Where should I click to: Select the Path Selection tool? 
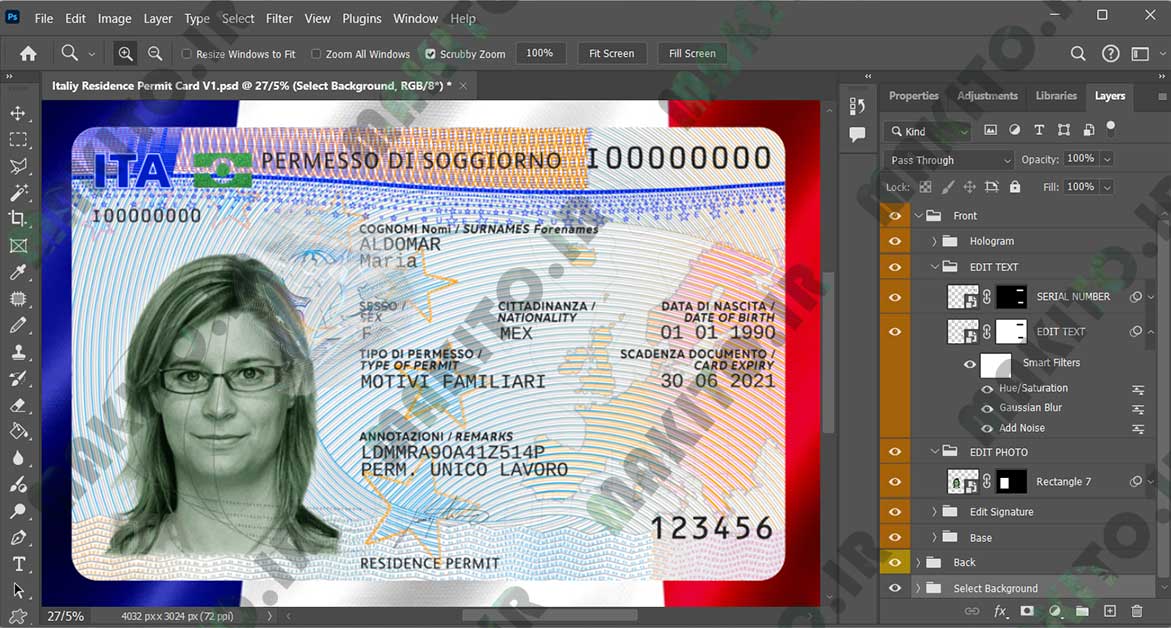pyautogui.click(x=18, y=591)
